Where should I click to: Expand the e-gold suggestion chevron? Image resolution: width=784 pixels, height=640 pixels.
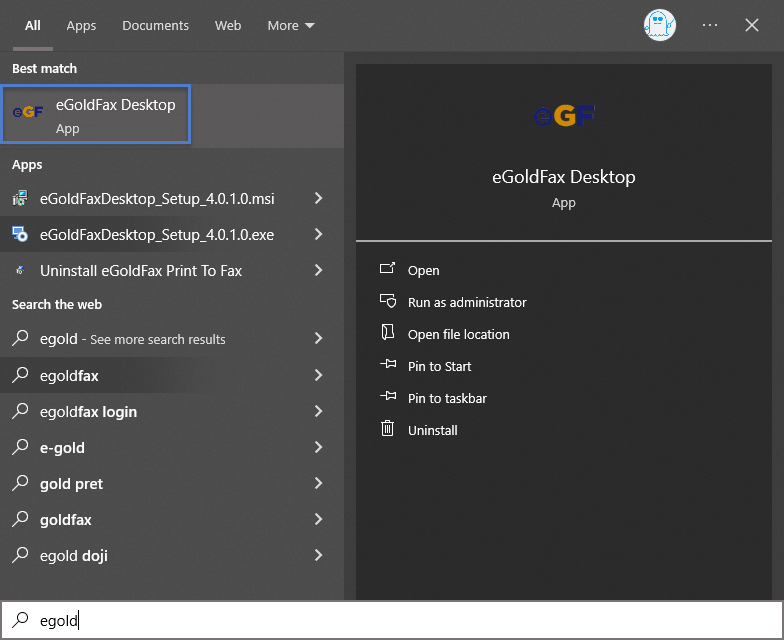click(x=318, y=447)
